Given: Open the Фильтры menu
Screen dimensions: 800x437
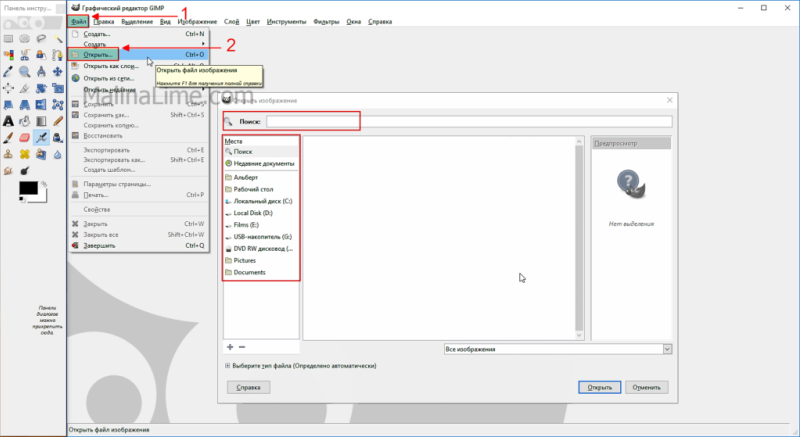Looking at the screenshot, I should [326, 21].
